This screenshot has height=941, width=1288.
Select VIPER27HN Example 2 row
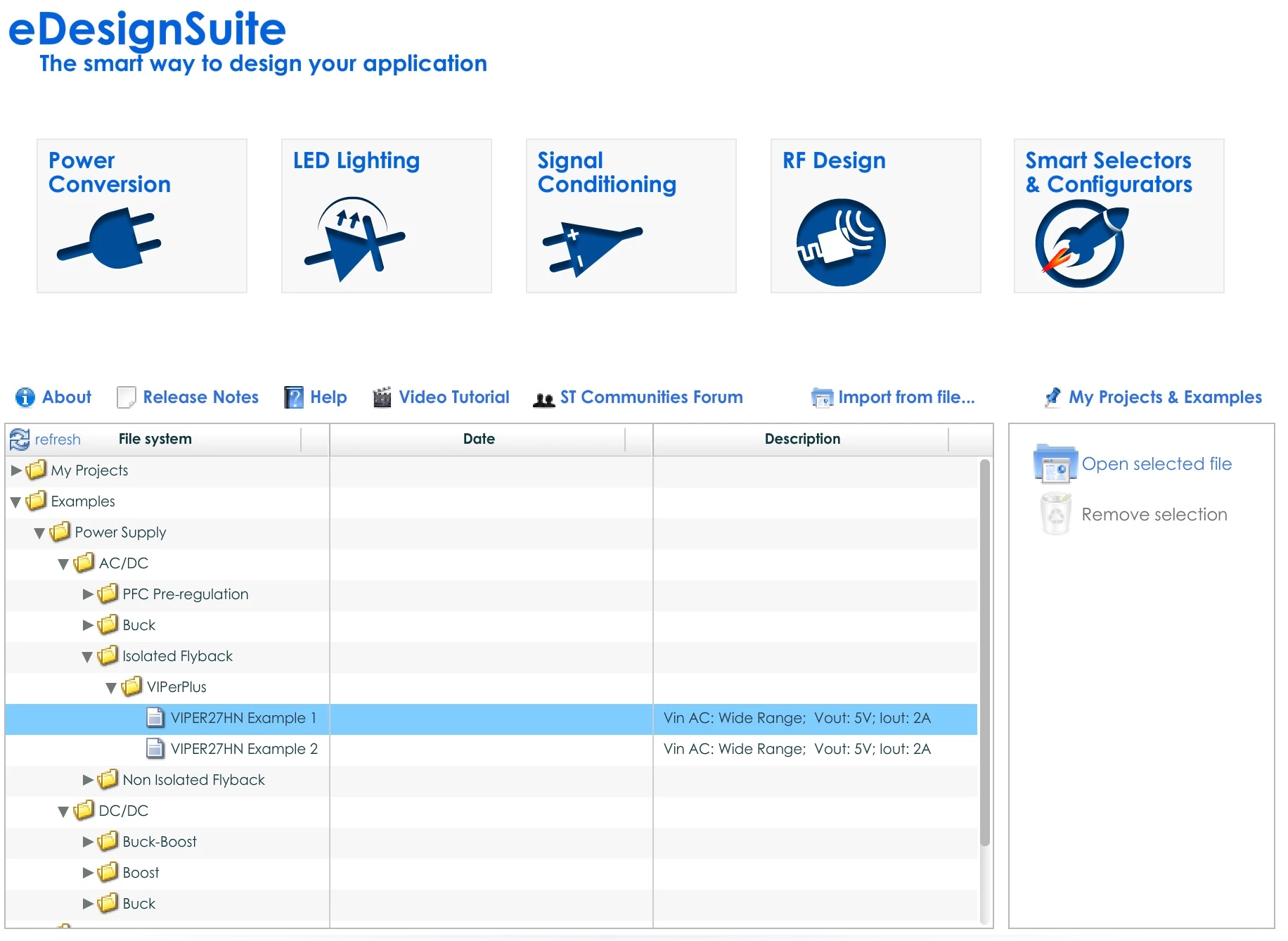[x=491, y=749]
